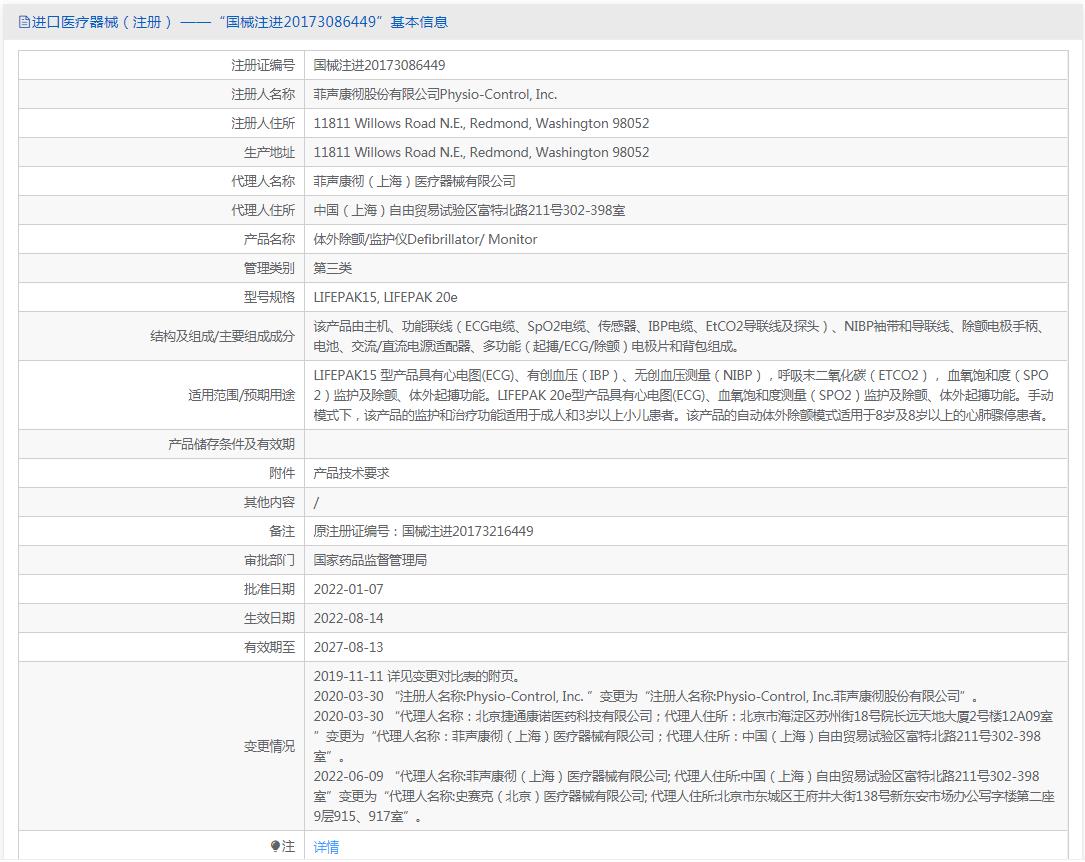1085x862 pixels.
Task: Select product name Defibrillator/ Monitor value
Action: (x=425, y=239)
